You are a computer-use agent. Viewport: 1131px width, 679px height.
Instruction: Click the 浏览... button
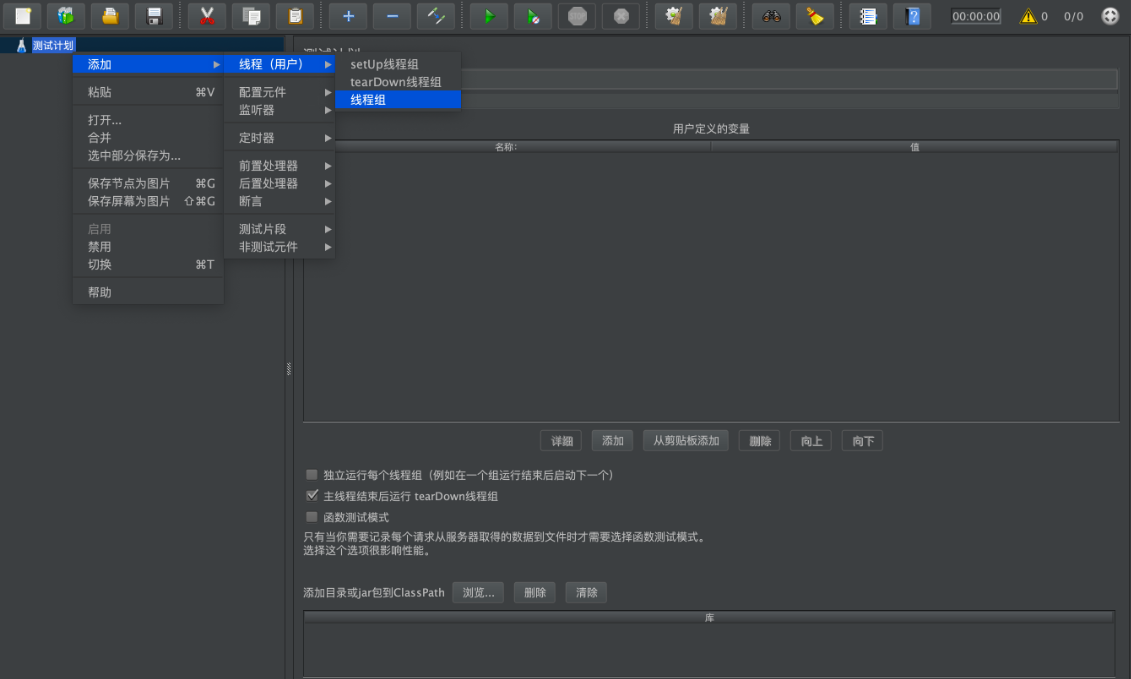point(478,592)
